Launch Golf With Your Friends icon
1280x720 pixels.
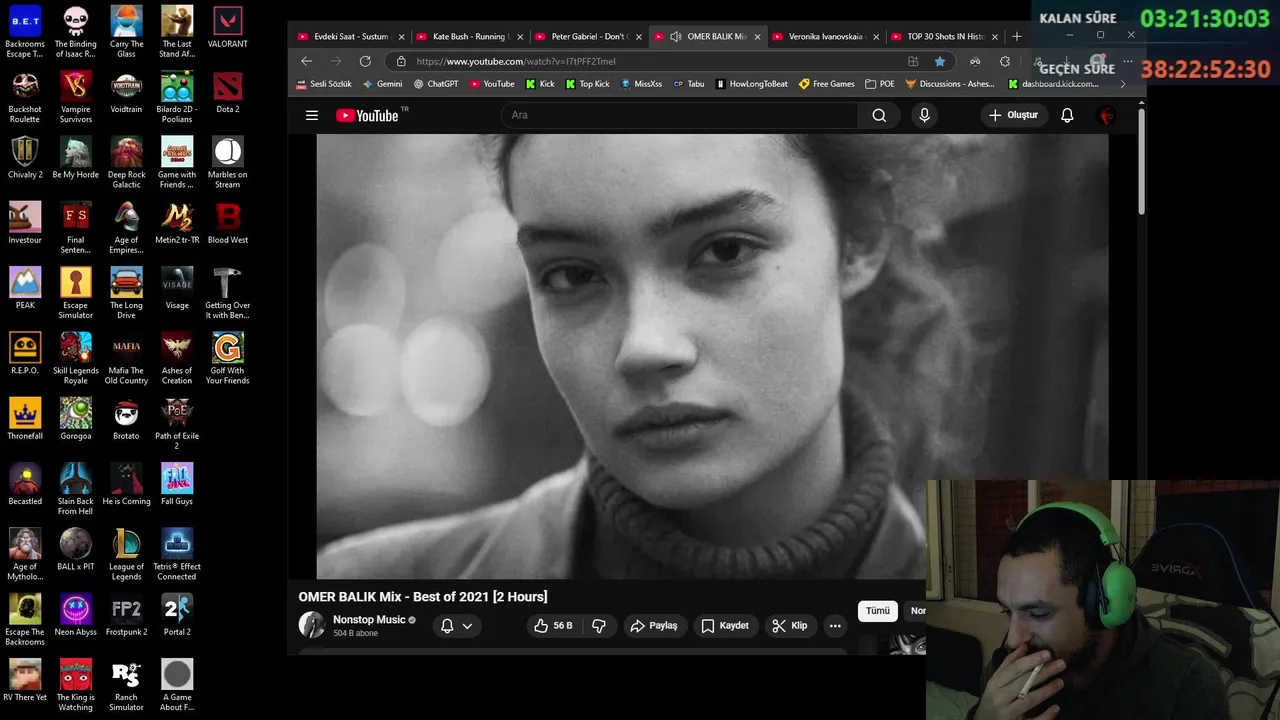pyautogui.click(x=228, y=359)
